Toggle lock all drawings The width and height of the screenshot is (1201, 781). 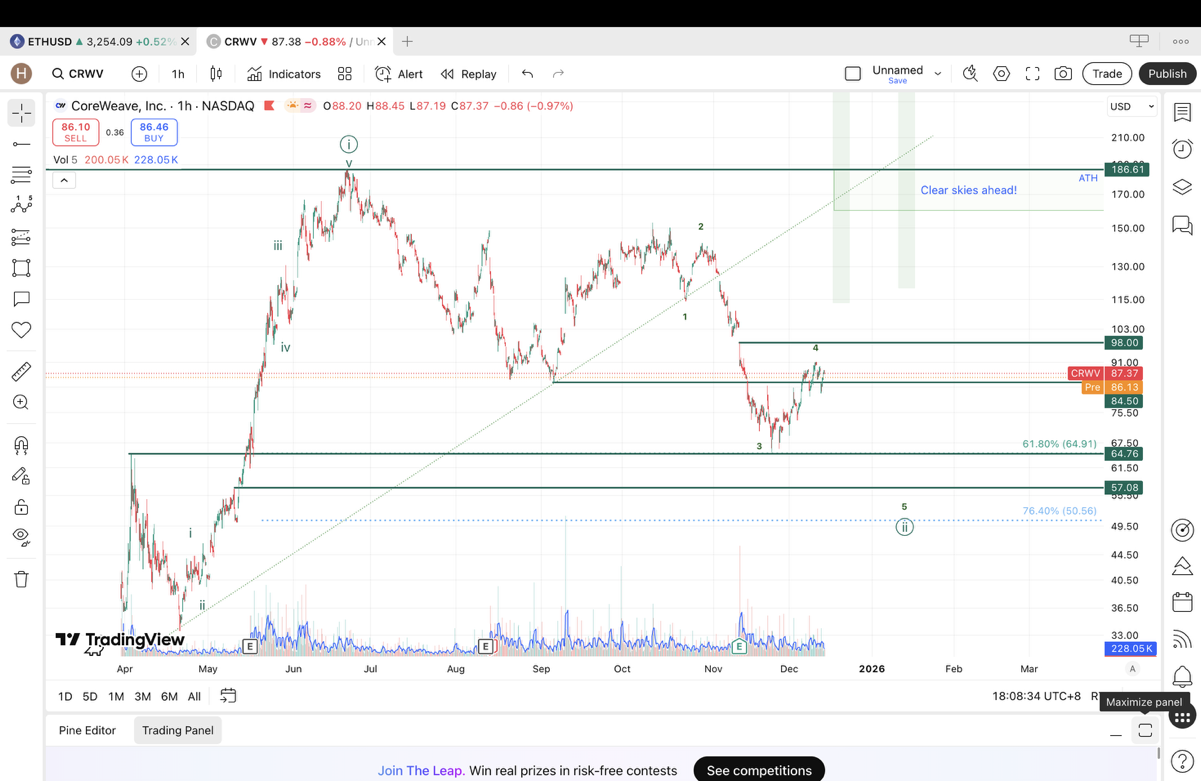coord(21,507)
